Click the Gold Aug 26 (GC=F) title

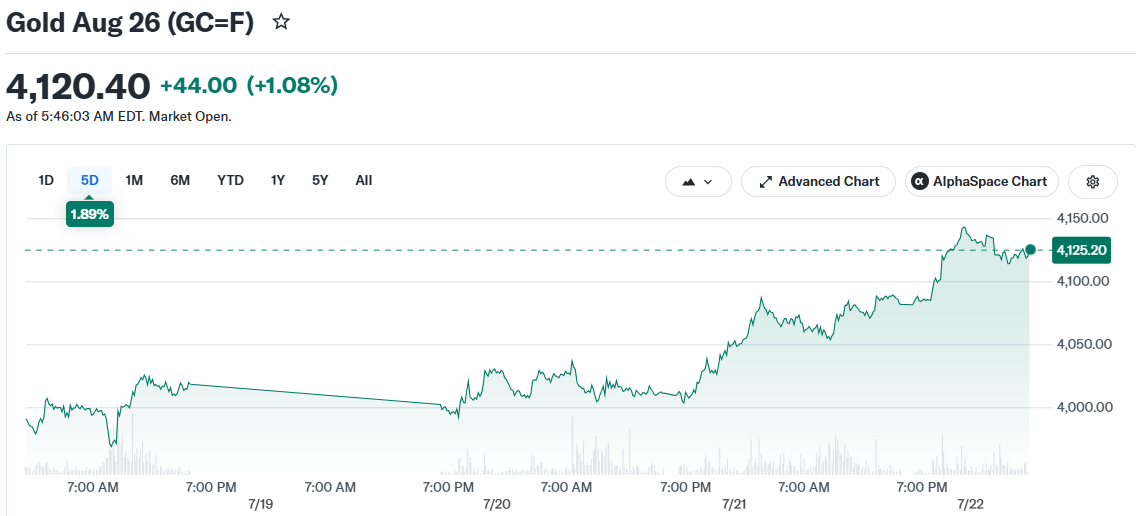tap(130, 23)
